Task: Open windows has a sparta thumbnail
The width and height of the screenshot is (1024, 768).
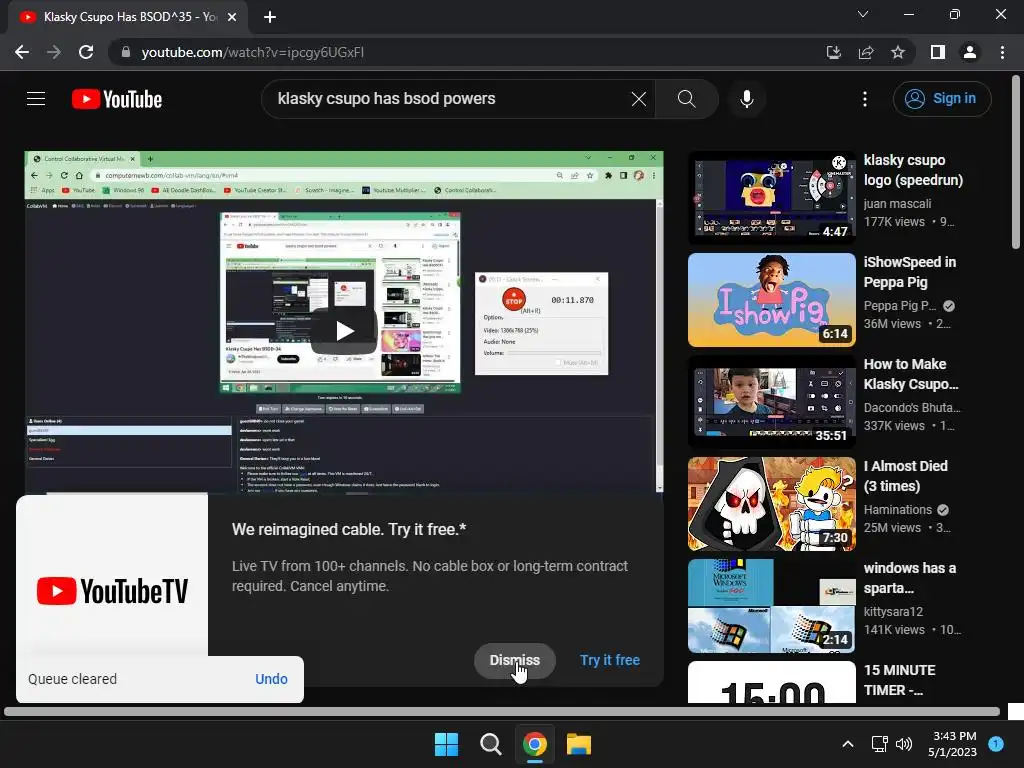Action: click(x=771, y=605)
